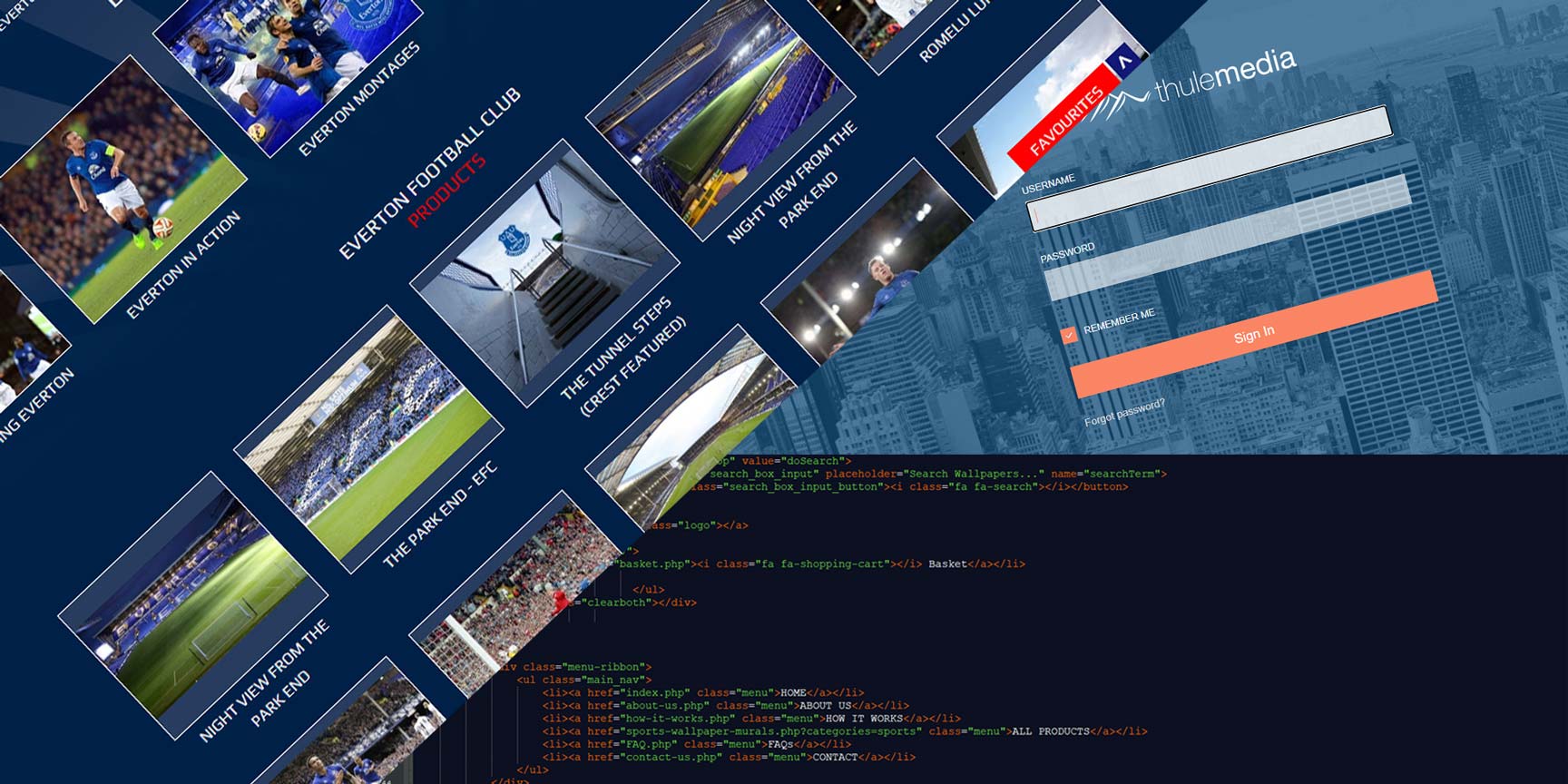Screen dimensions: 1568x784
Task: Click the red Products subheading
Action: (446, 191)
